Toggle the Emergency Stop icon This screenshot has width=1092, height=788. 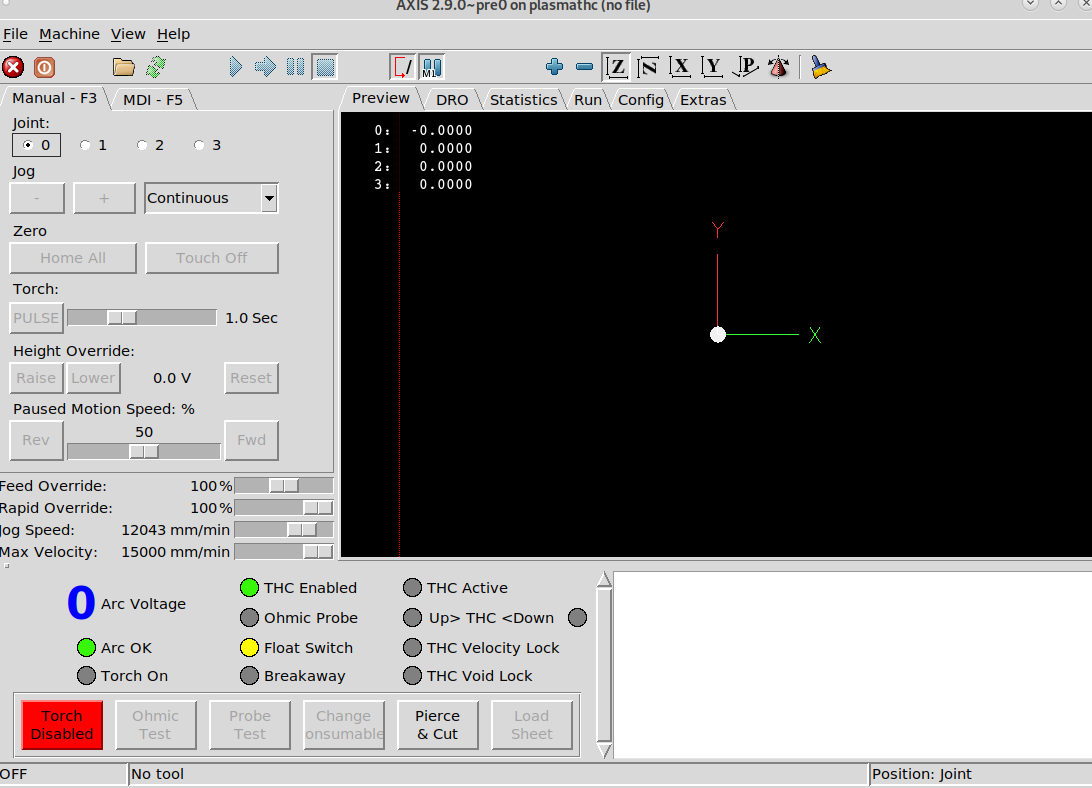pos(13,68)
